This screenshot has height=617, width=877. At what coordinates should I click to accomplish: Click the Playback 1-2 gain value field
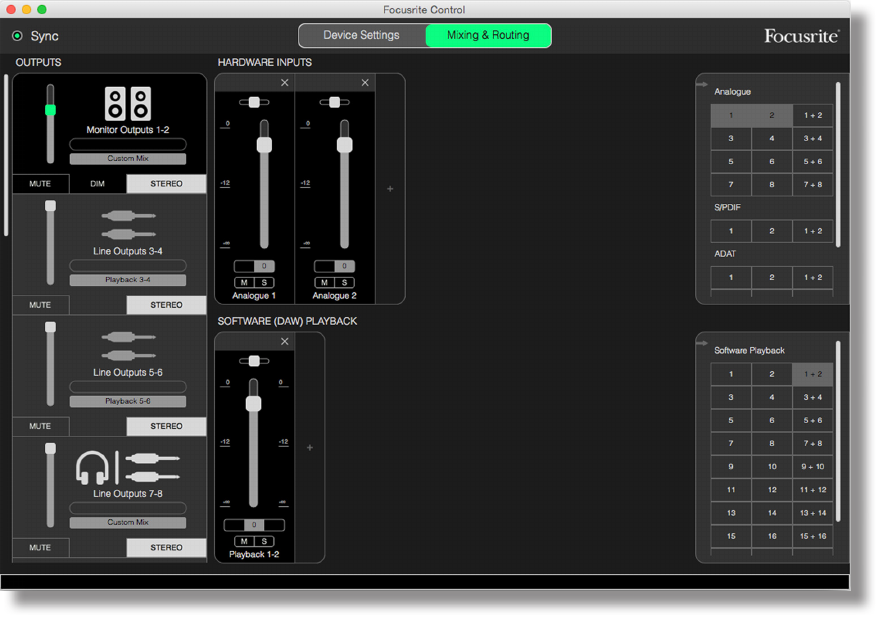[254, 525]
